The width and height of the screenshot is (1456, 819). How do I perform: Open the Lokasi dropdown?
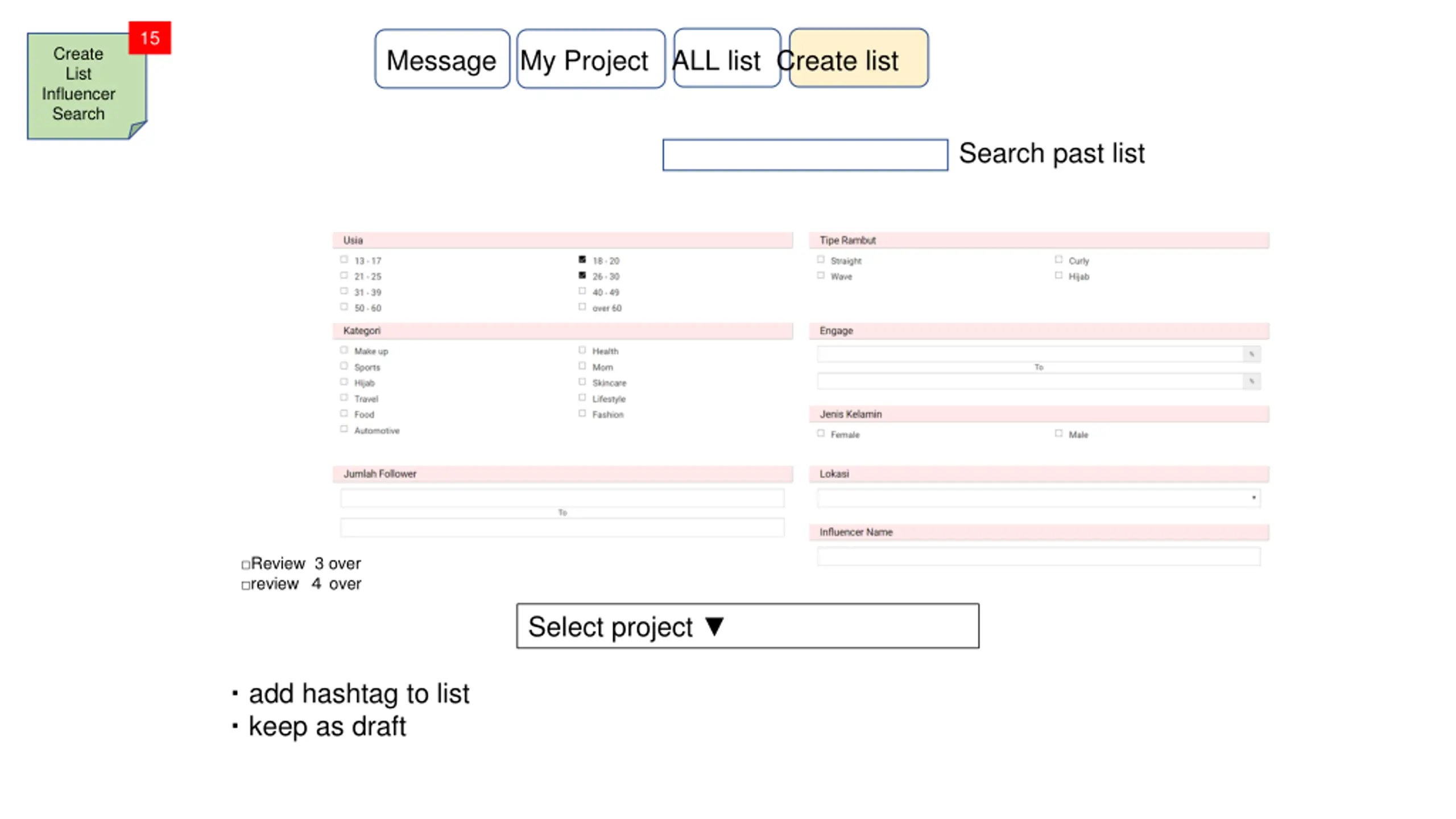[1039, 498]
